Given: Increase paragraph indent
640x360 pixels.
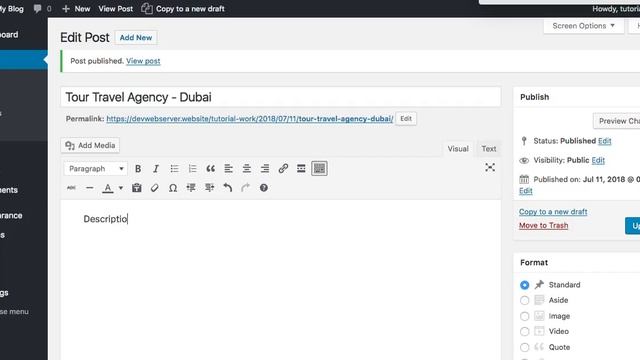Looking at the screenshot, I should [209, 188].
